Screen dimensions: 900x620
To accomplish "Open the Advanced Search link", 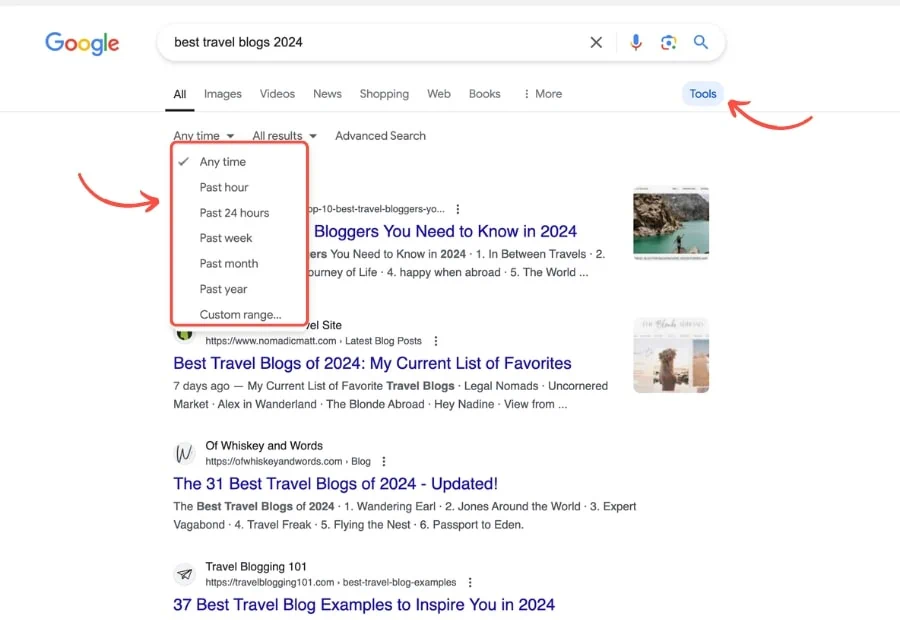I will (x=380, y=135).
